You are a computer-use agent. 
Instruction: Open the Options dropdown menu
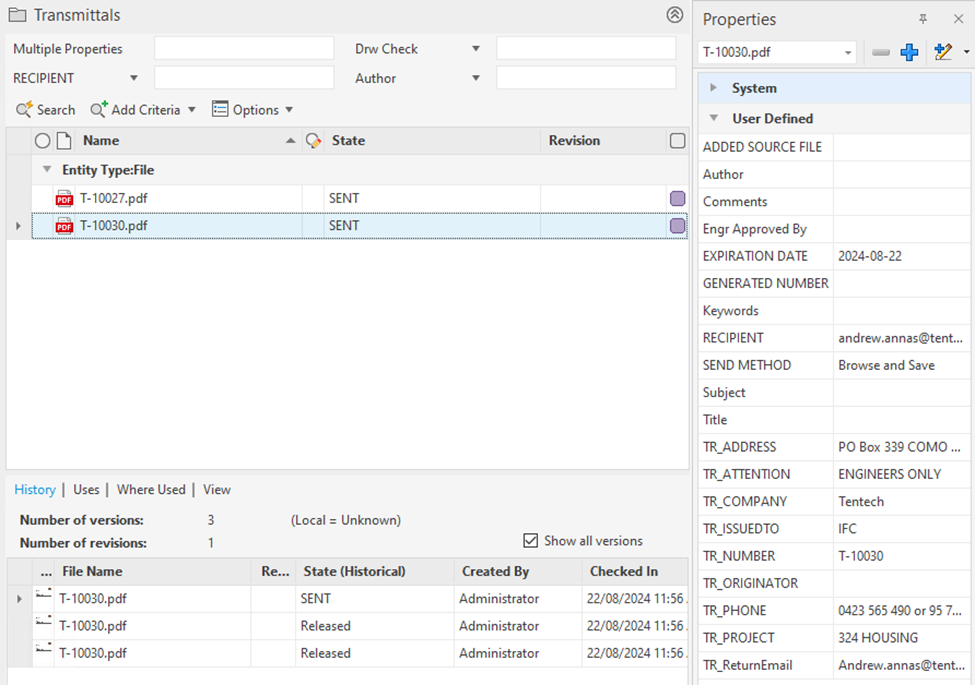tap(253, 110)
